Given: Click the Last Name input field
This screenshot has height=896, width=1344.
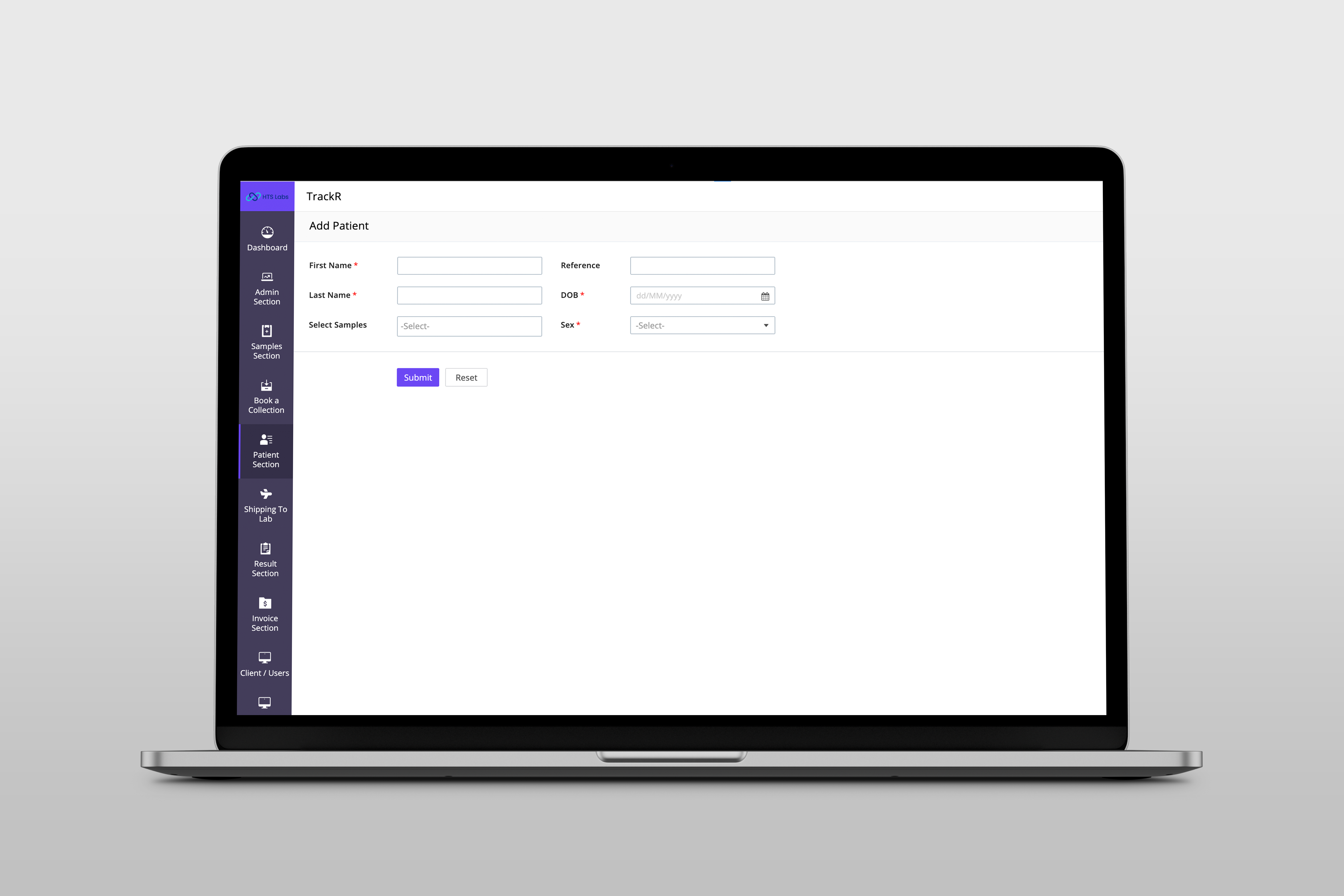Looking at the screenshot, I should [x=469, y=295].
